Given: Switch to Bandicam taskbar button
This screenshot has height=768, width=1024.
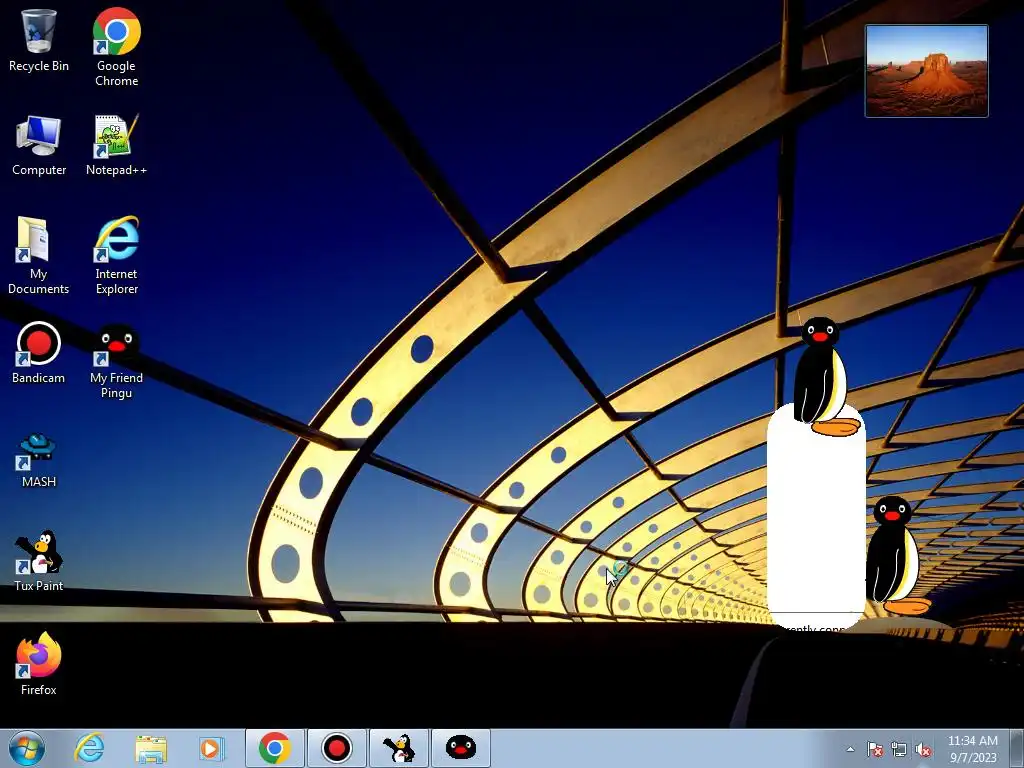Looking at the screenshot, I should [x=337, y=748].
